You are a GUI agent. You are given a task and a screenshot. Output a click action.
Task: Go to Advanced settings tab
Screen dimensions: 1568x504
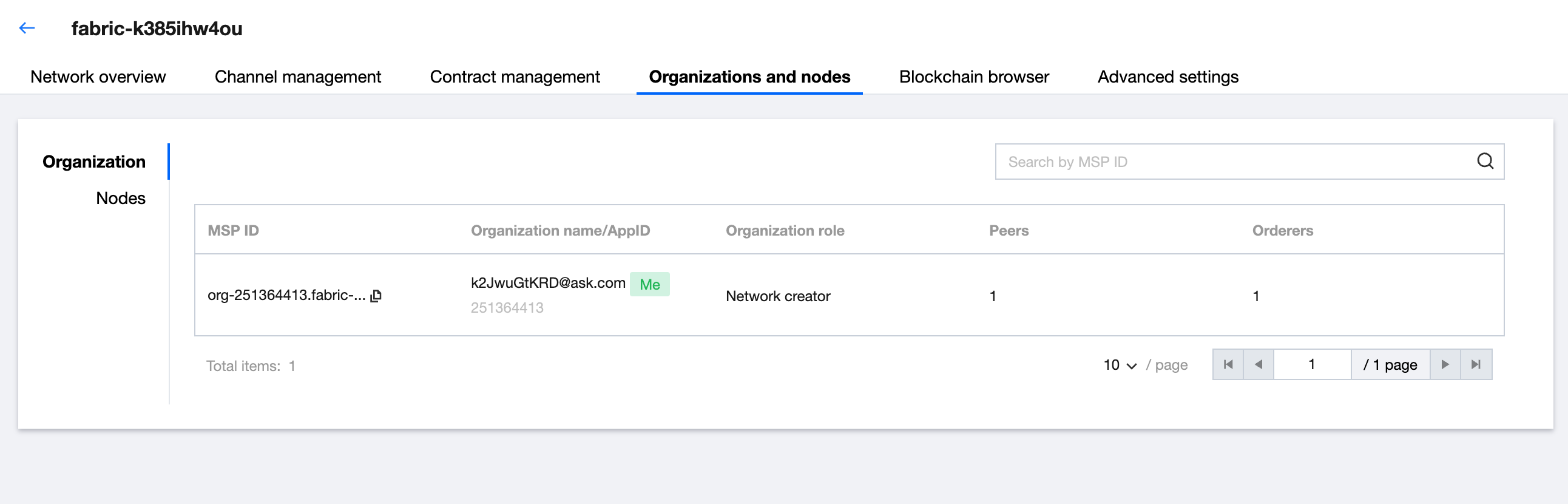click(x=1168, y=77)
